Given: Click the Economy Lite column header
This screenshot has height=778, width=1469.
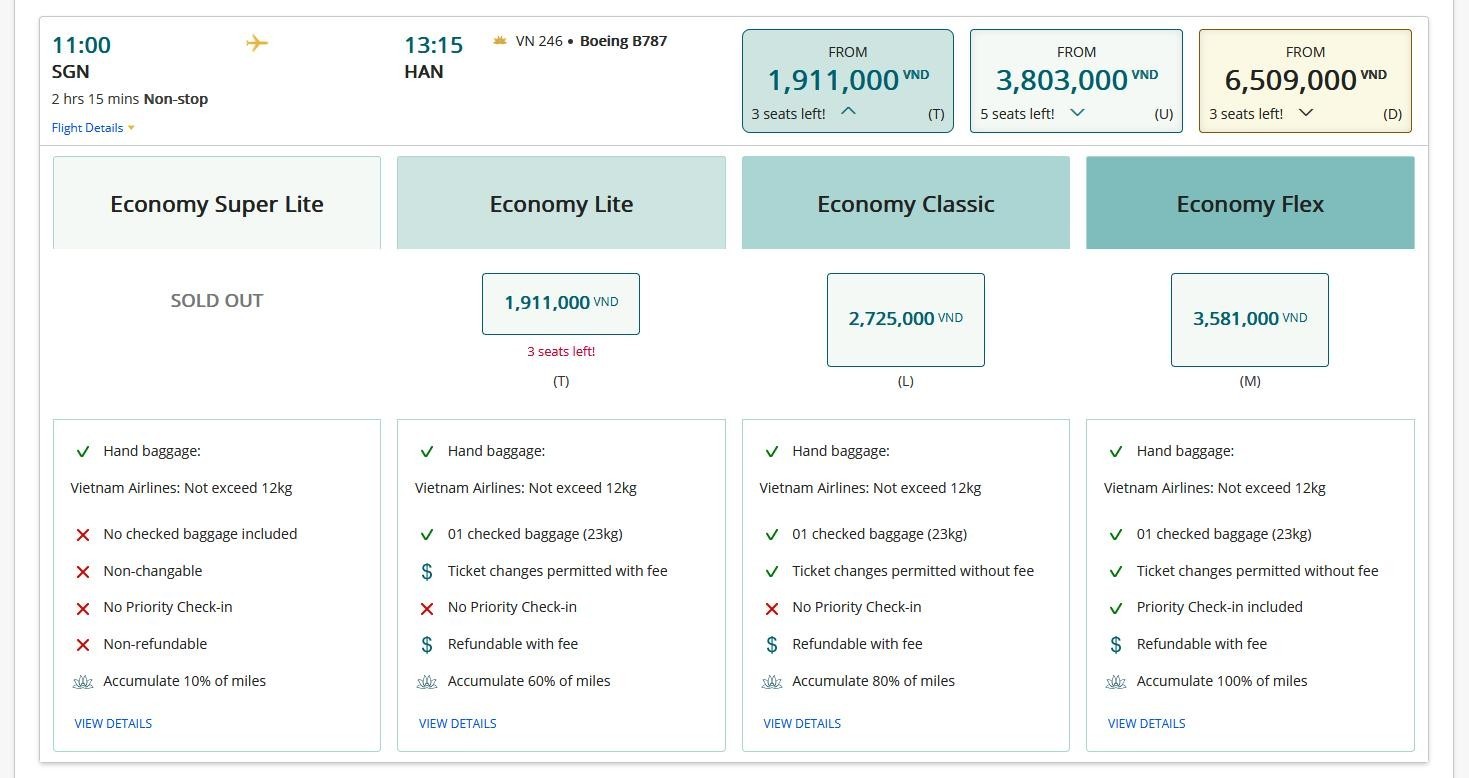Looking at the screenshot, I should click(x=561, y=204).
